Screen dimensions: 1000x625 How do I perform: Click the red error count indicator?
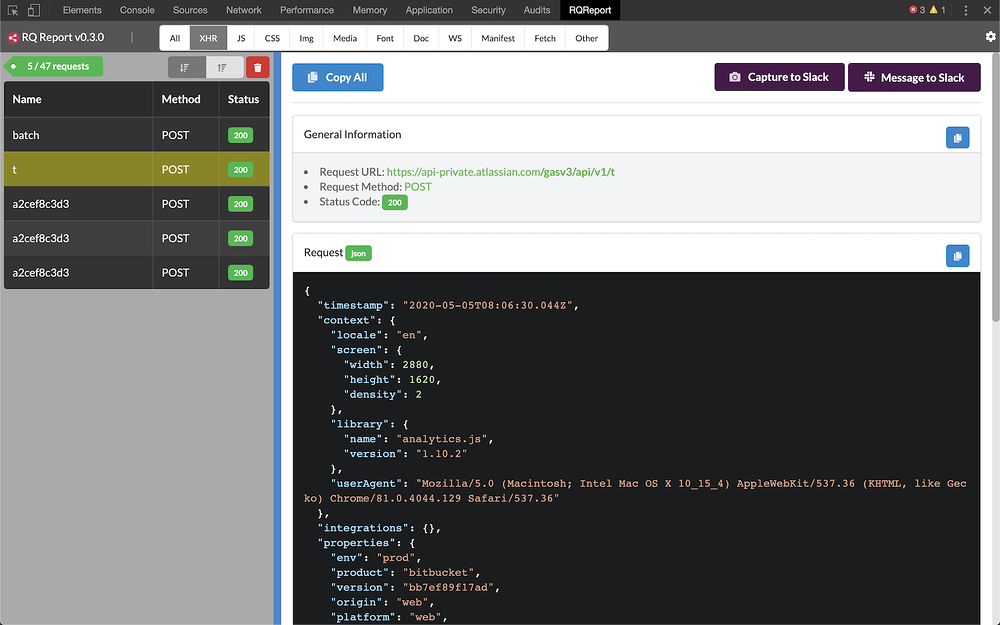coord(917,10)
